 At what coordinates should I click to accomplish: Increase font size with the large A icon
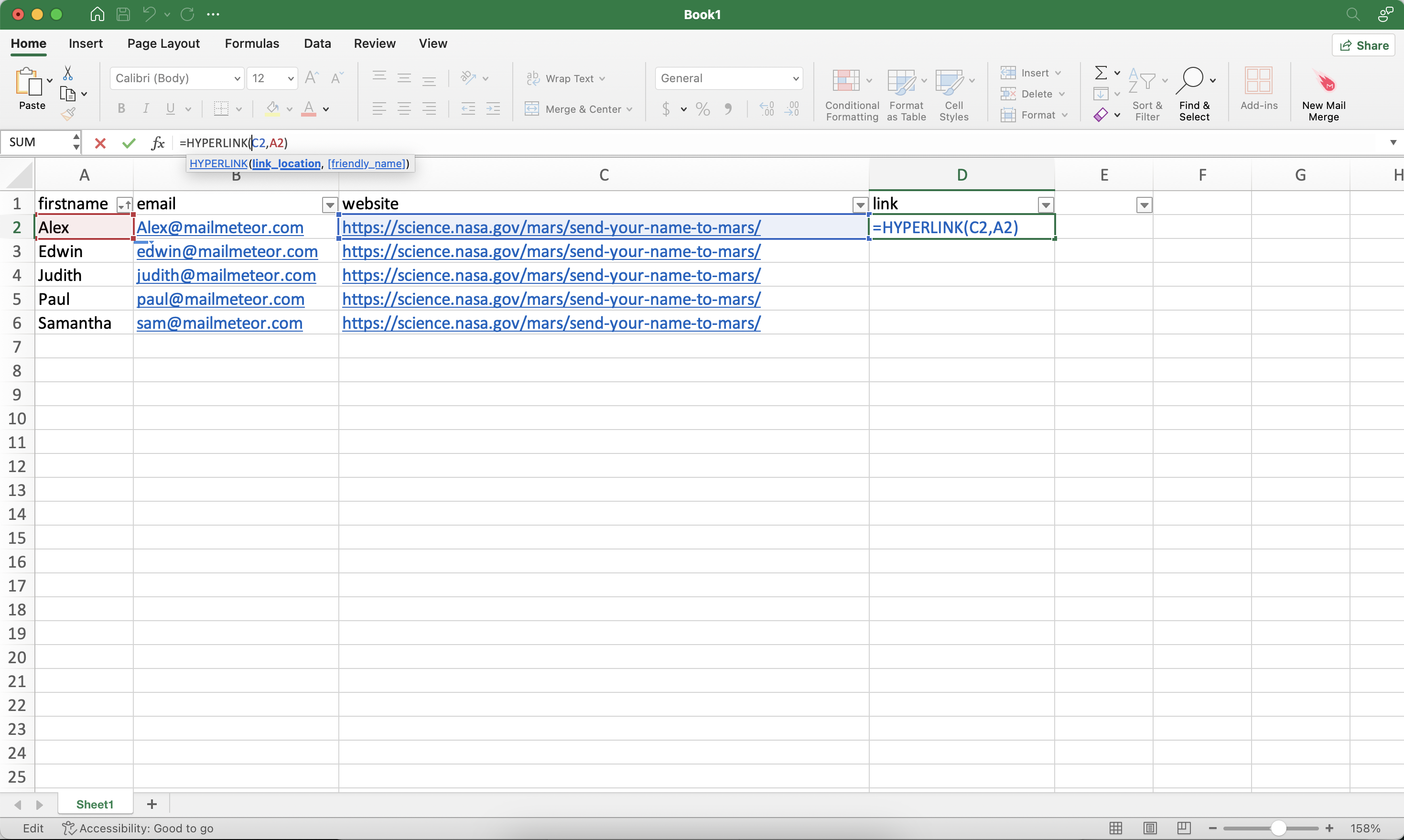[x=312, y=77]
